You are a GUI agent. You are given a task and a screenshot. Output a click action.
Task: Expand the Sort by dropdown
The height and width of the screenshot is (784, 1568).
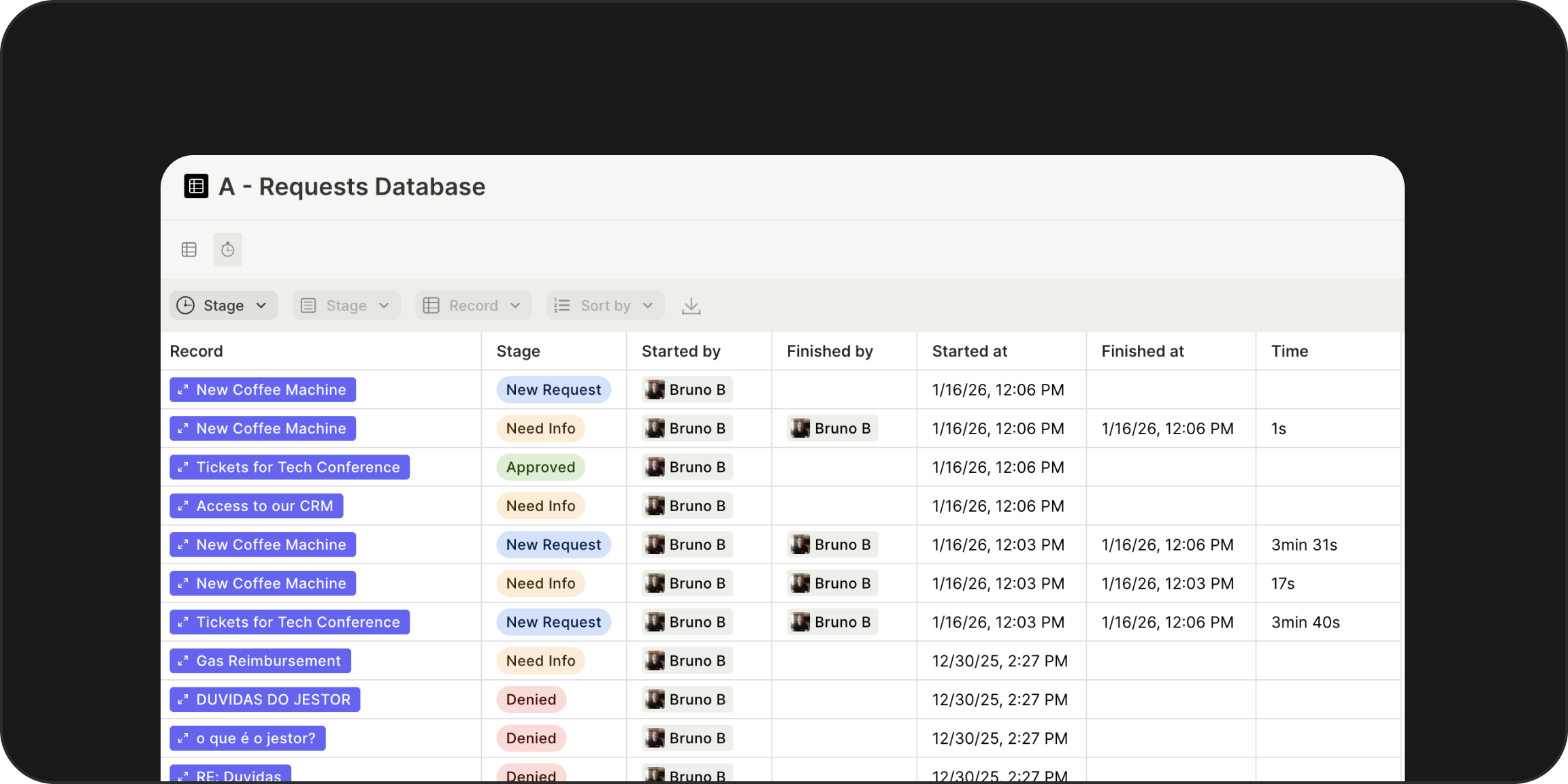tap(604, 305)
